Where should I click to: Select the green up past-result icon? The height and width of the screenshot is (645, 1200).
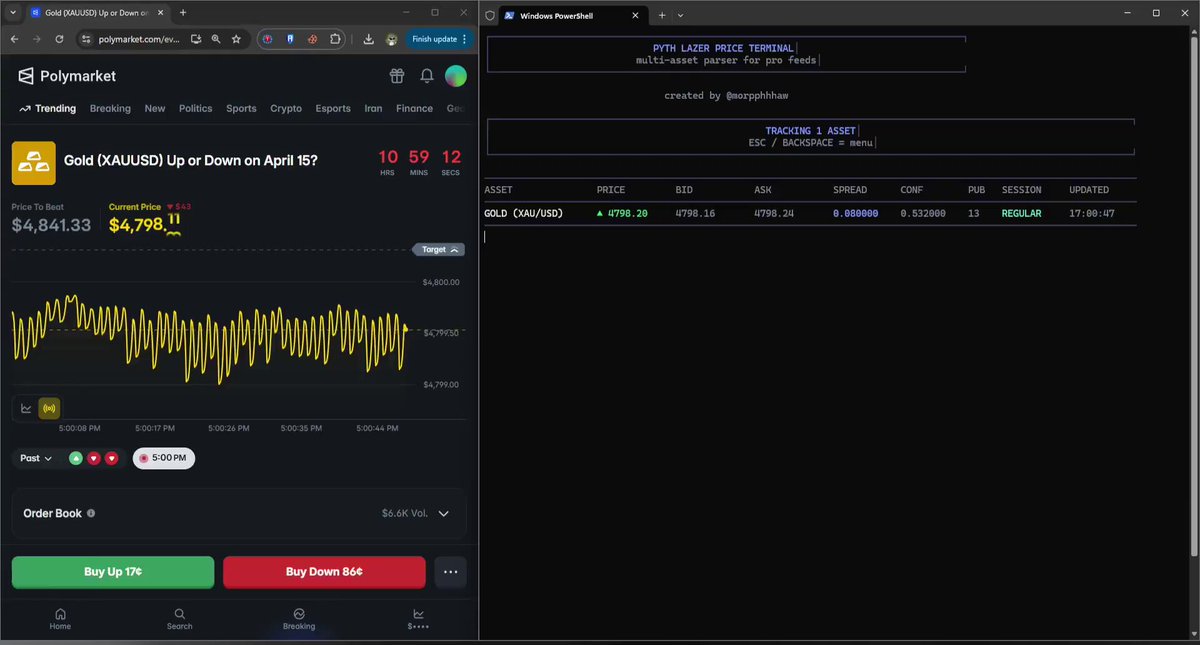76,458
